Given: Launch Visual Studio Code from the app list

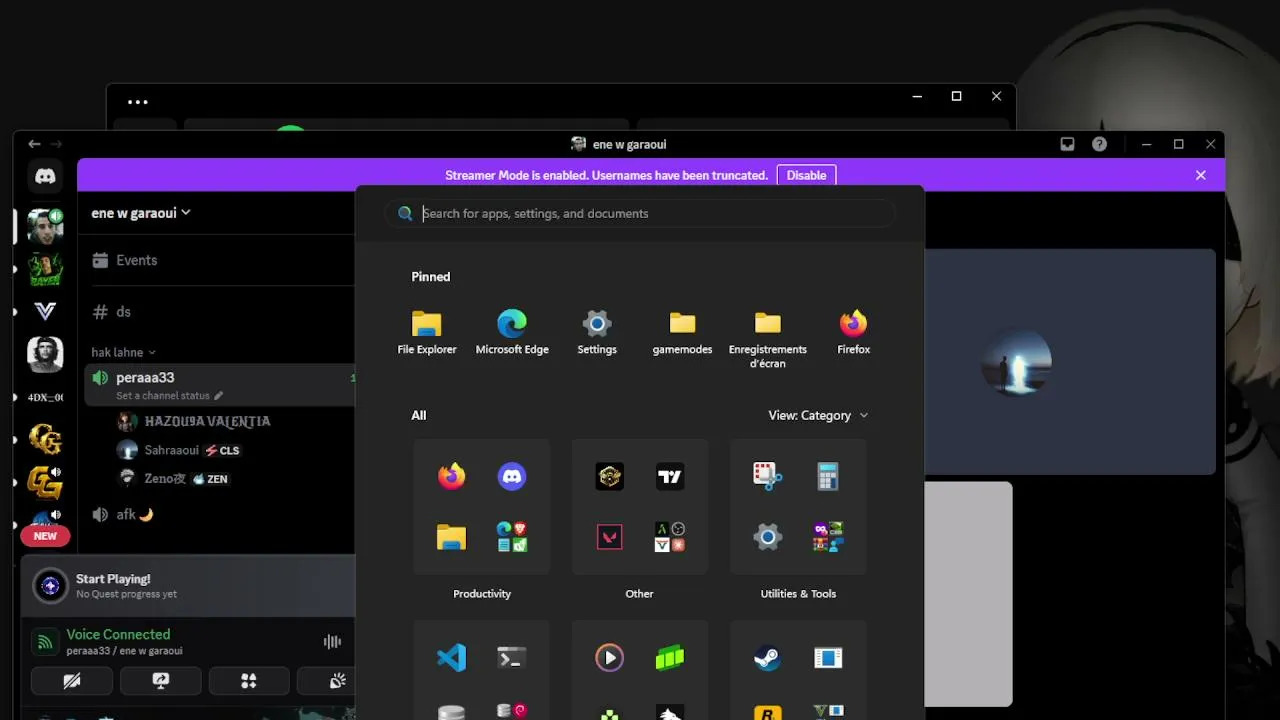Looking at the screenshot, I should point(452,658).
